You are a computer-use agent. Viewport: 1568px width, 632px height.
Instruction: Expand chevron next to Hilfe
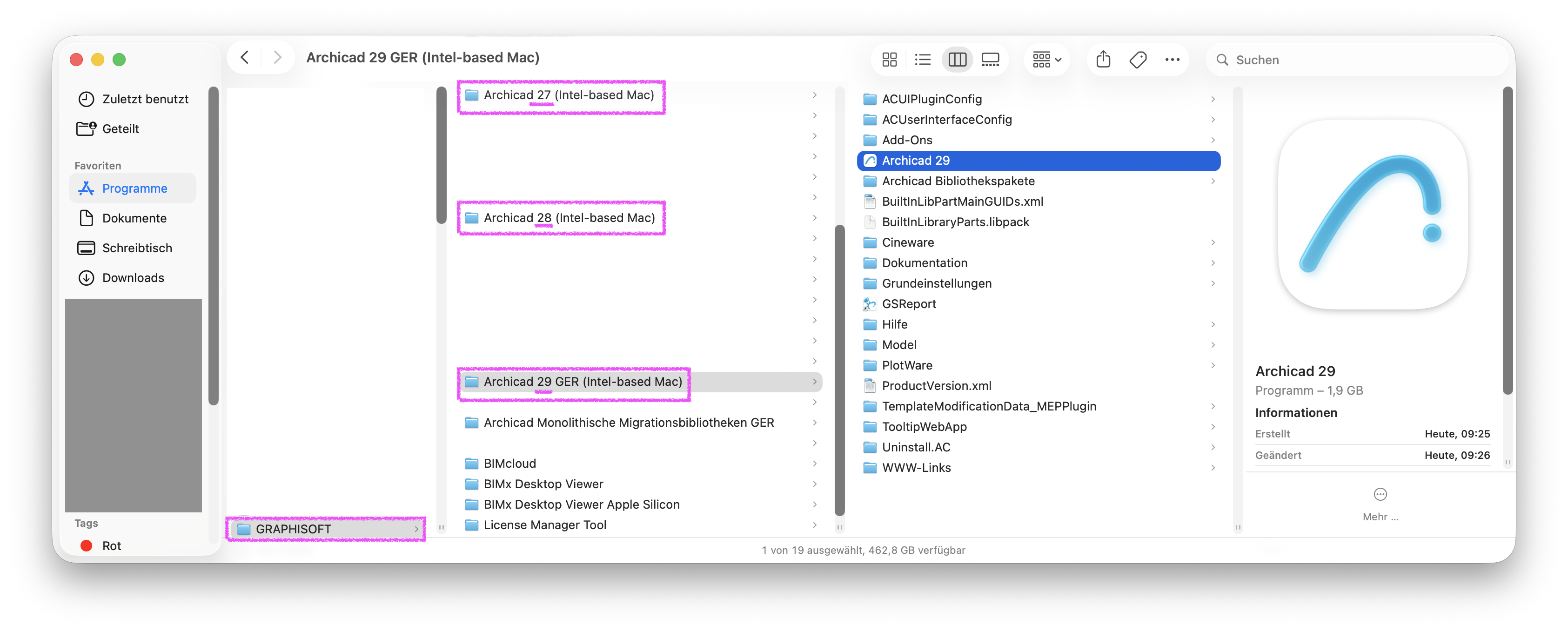[1213, 325]
